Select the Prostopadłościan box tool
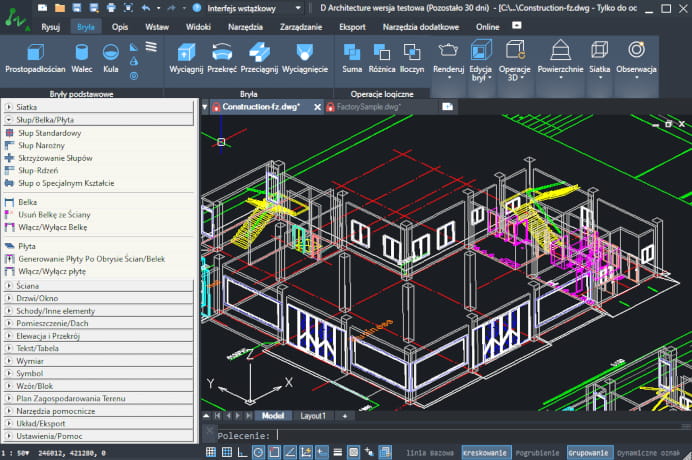The image size is (692, 460). (x=35, y=58)
